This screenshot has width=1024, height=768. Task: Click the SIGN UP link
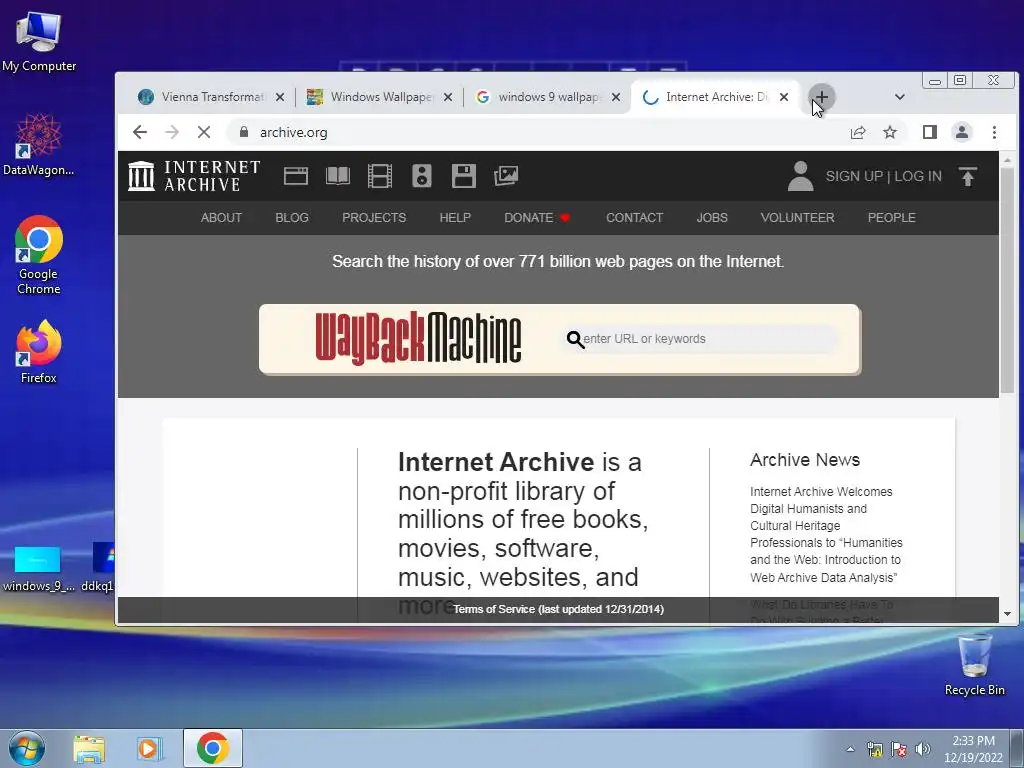pyautogui.click(x=854, y=176)
